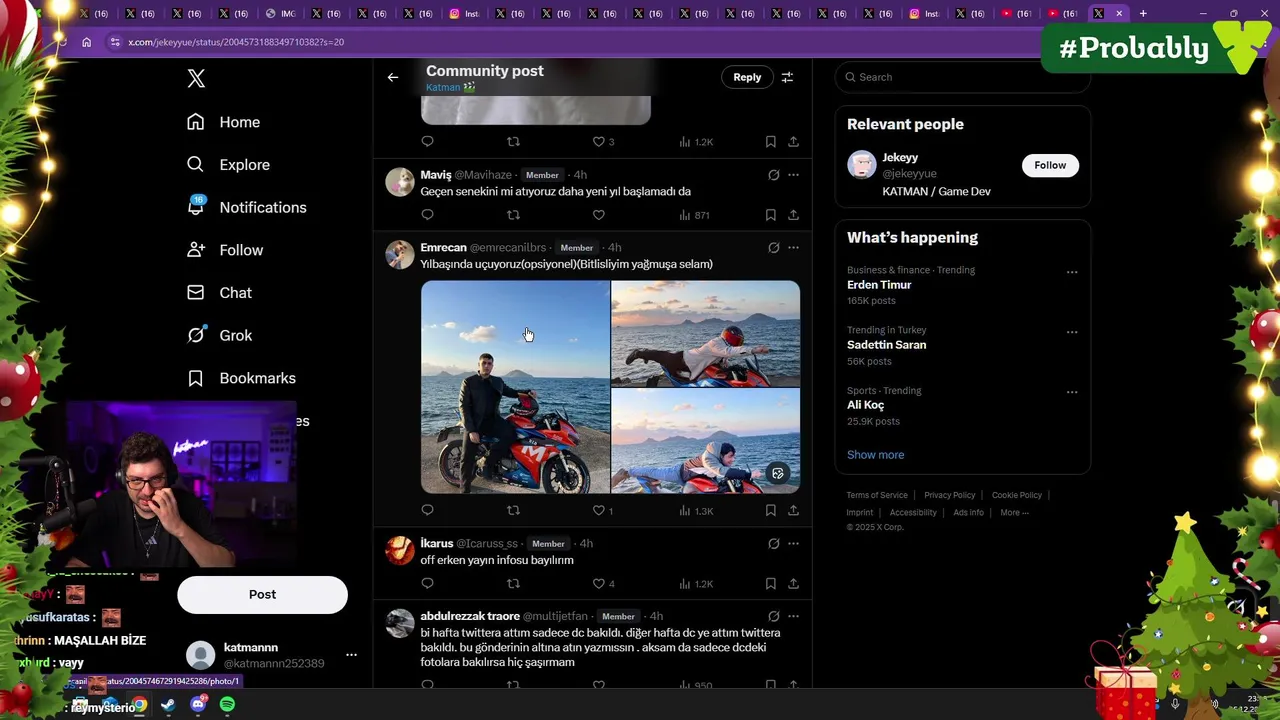This screenshot has height=720, width=1280.
Task: Open katmannn account menu dots
Action: pyautogui.click(x=351, y=656)
